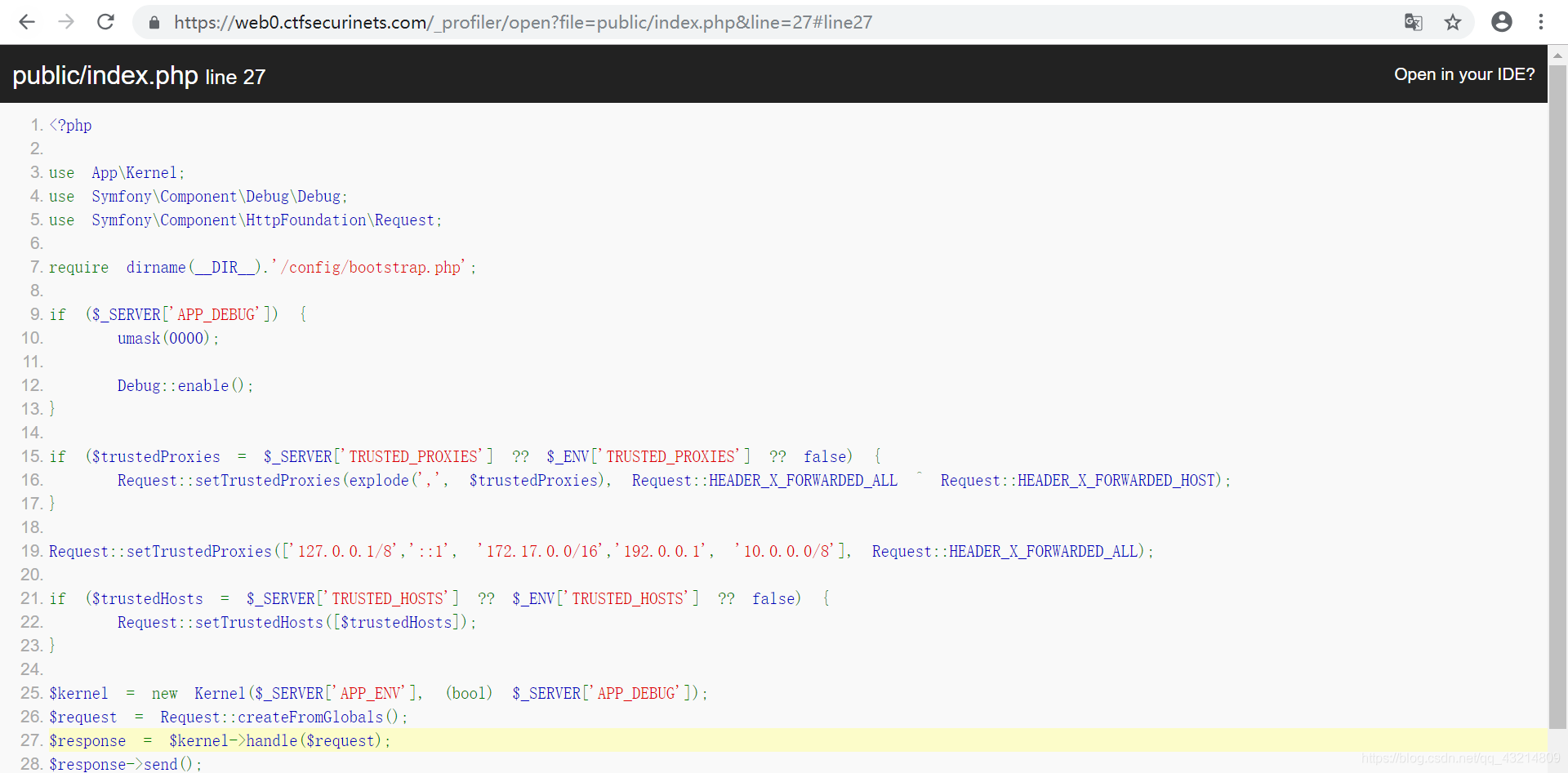Click line number 19

31,552
